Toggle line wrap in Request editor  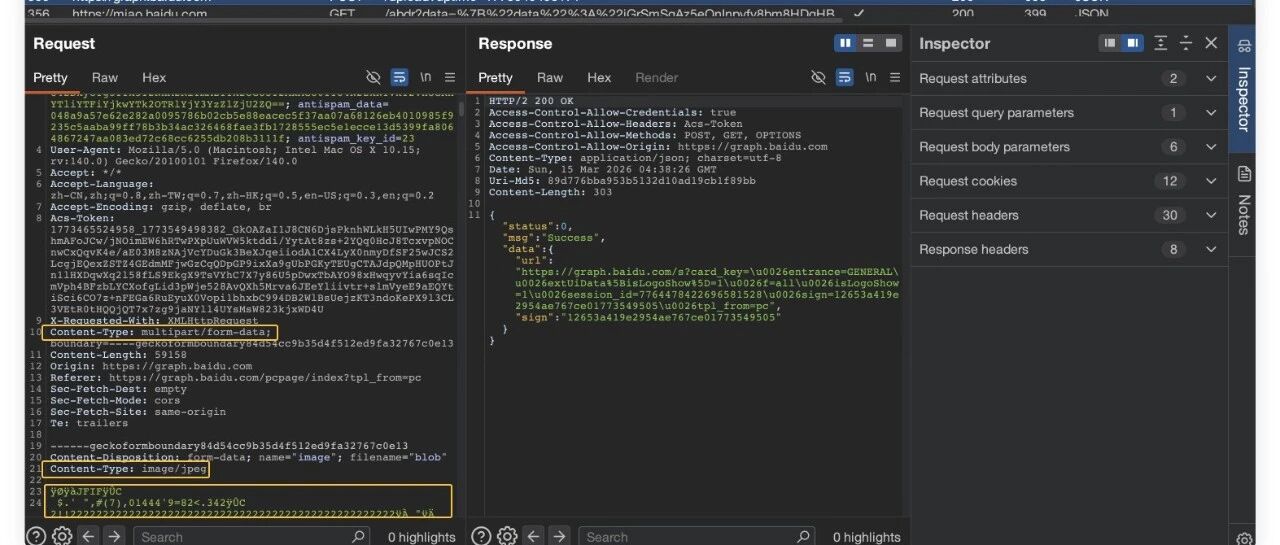pyautogui.click(x=399, y=77)
